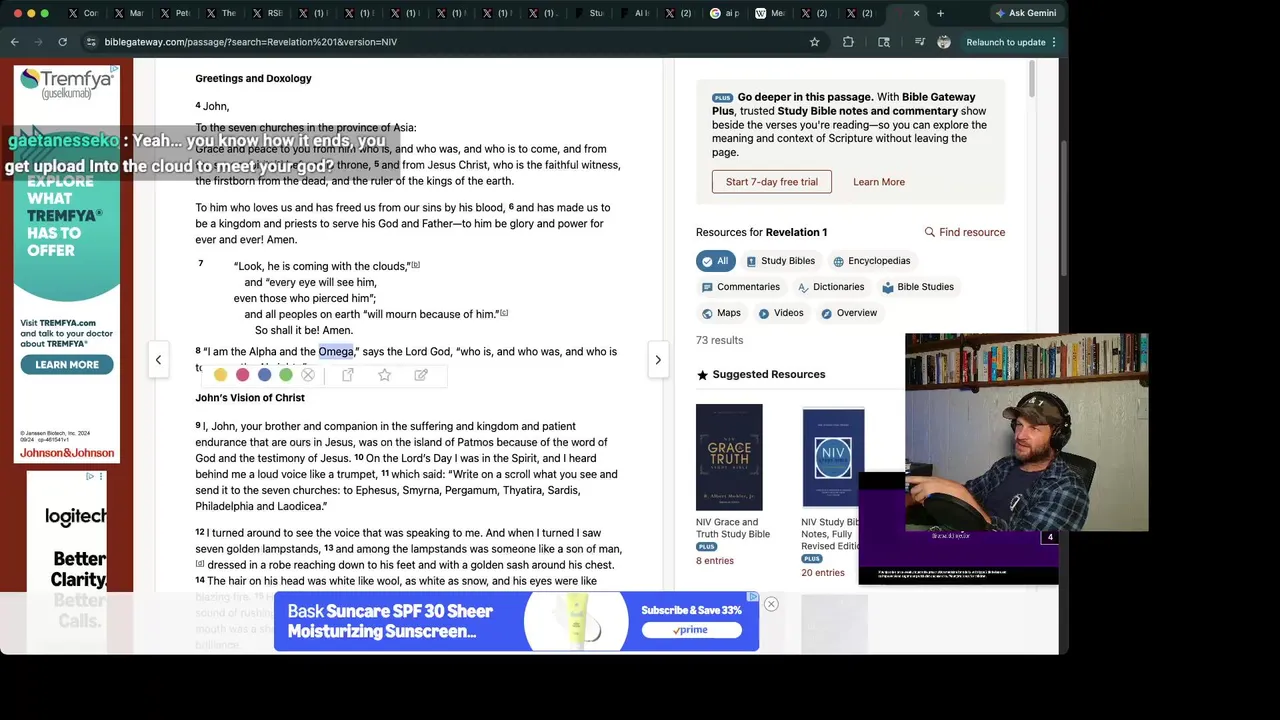
Task: Click Learn More on the Tremfya ad
Action: 67,365
